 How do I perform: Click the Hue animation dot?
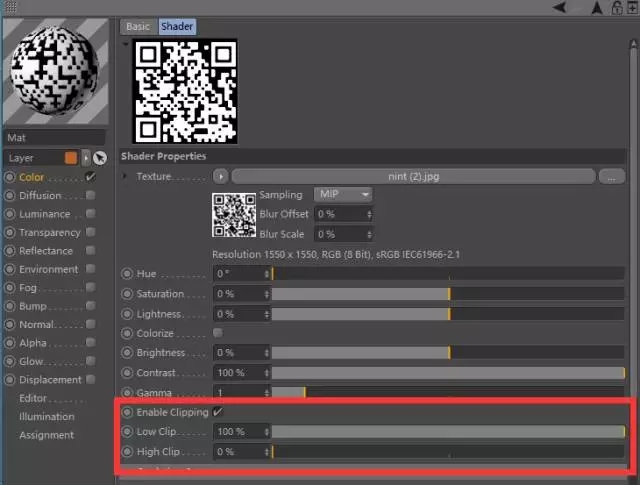(127, 273)
